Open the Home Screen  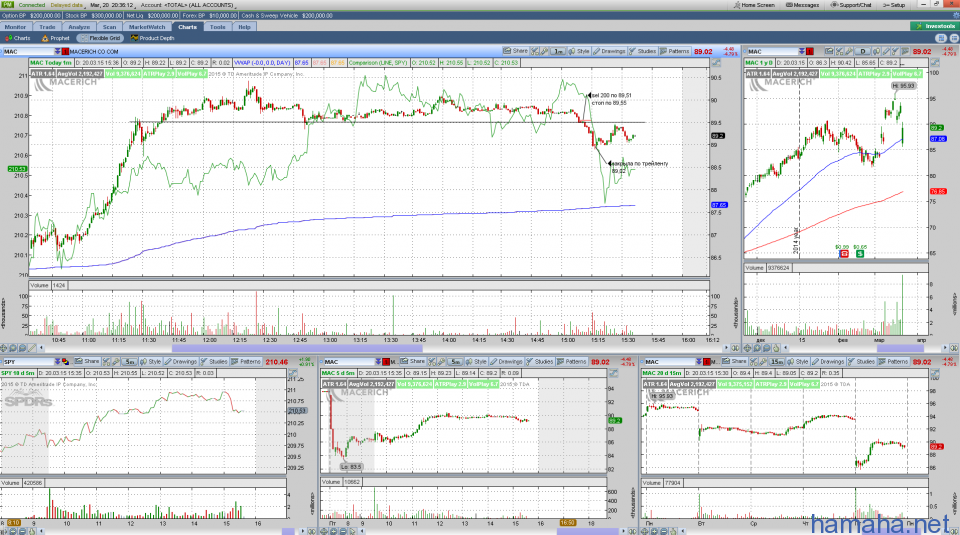[754, 5]
